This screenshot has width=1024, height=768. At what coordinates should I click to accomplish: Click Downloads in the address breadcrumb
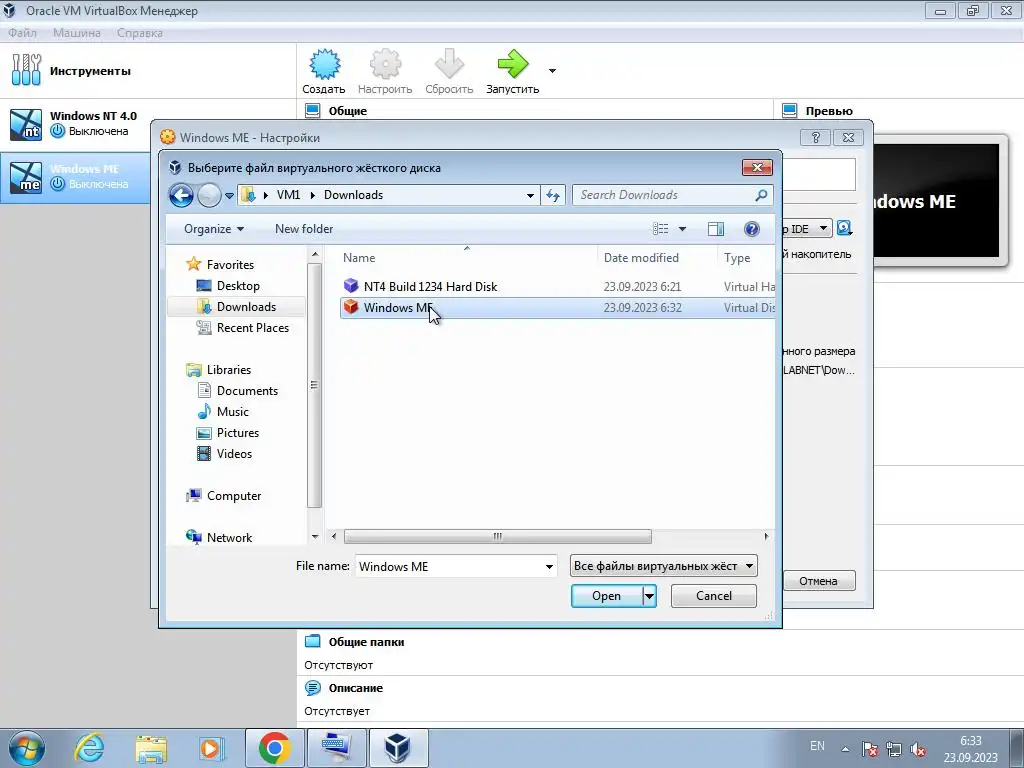pos(353,195)
